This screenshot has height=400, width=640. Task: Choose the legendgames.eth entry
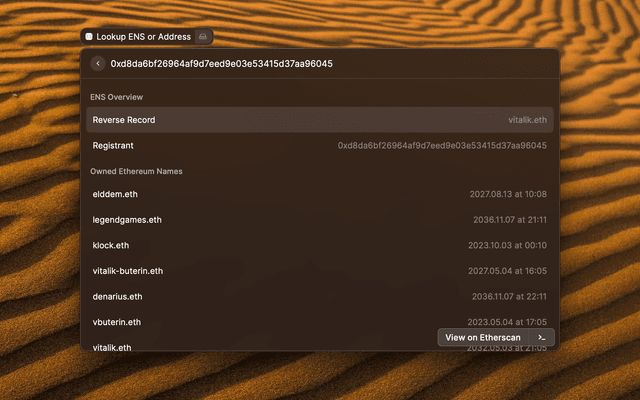[127, 220]
